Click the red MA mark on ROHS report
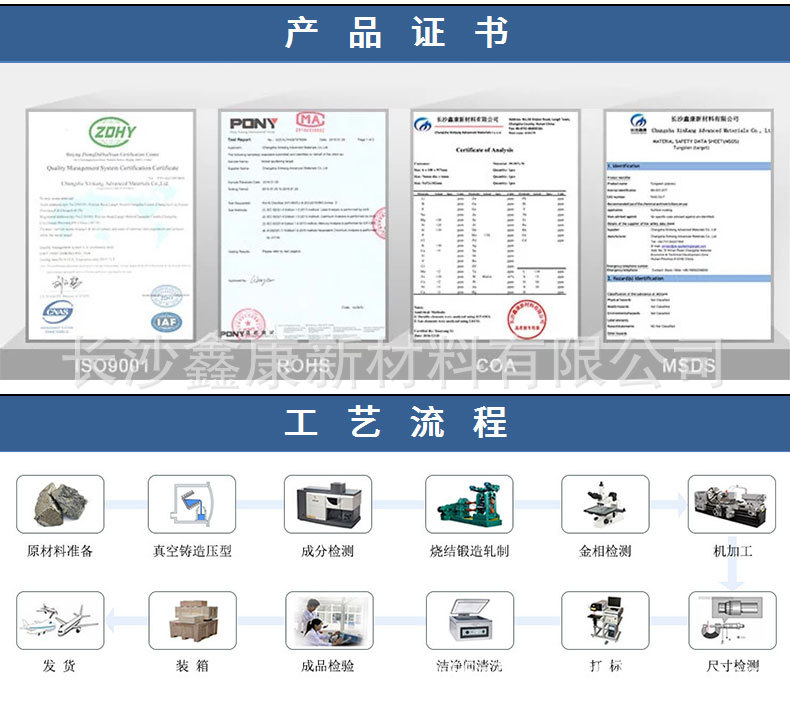 coord(310,120)
